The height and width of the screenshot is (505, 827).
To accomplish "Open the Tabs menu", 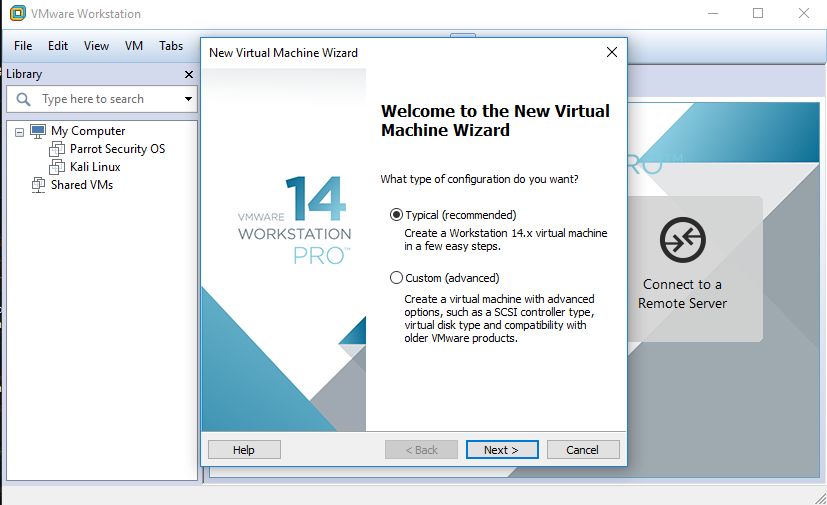I will [x=171, y=46].
